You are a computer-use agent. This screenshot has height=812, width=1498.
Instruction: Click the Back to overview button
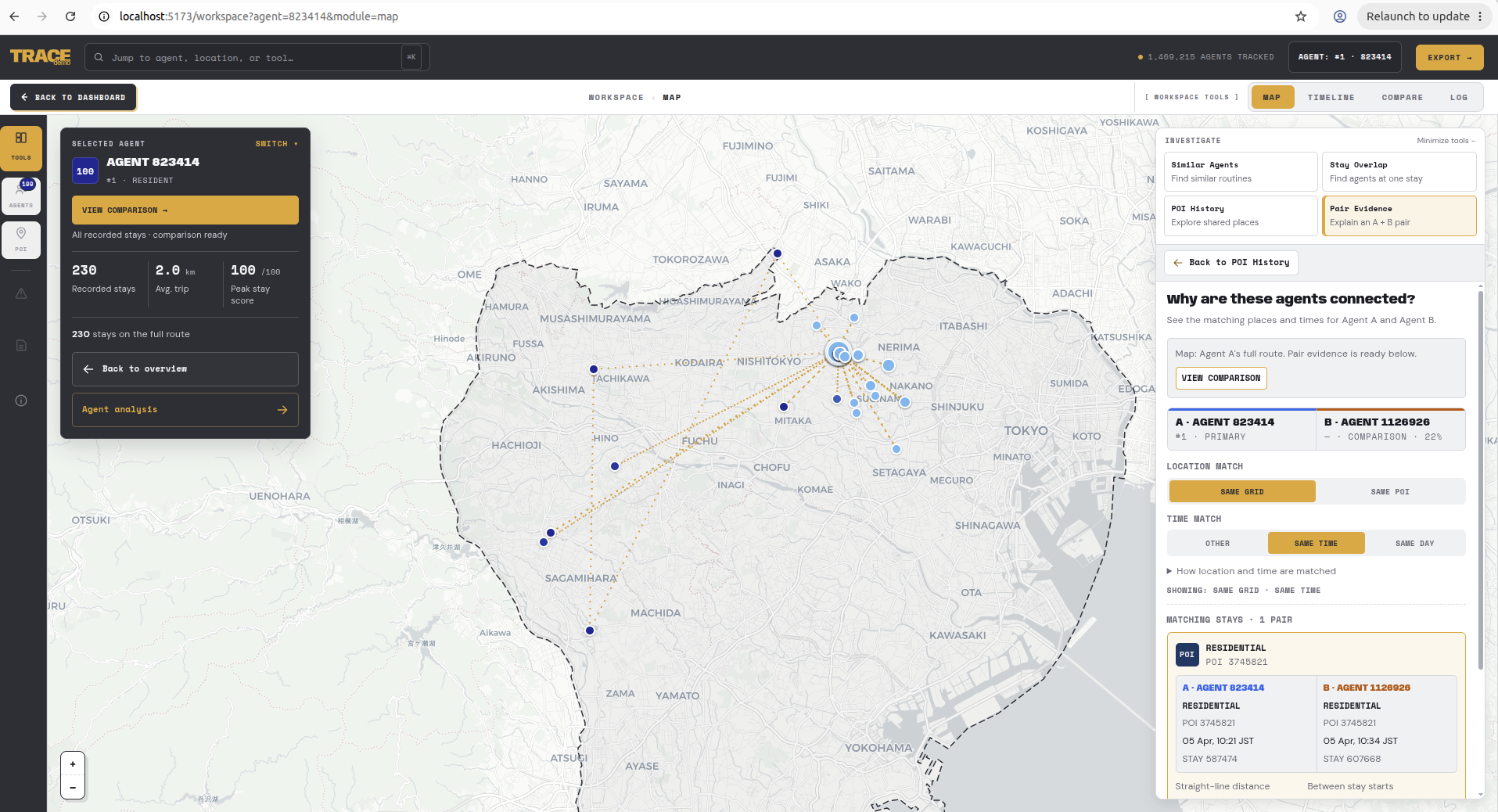185,369
